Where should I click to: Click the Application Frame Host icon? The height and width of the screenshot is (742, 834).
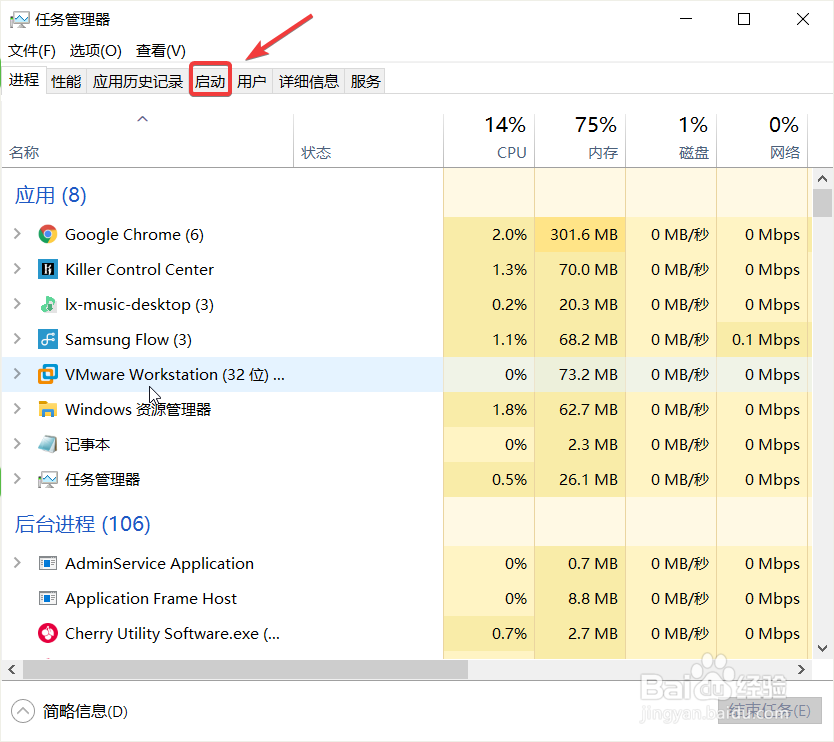pyautogui.click(x=47, y=598)
